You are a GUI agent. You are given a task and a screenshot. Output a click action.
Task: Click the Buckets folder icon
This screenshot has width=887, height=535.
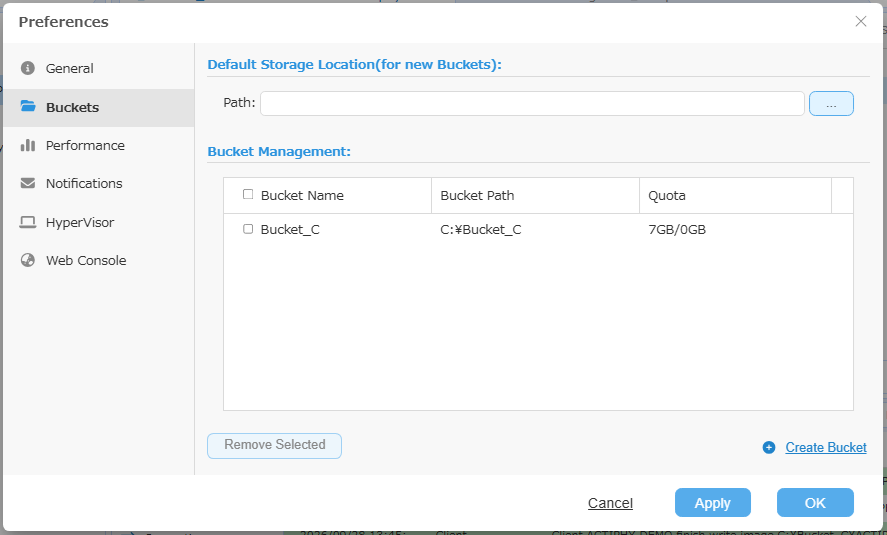point(28,106)
